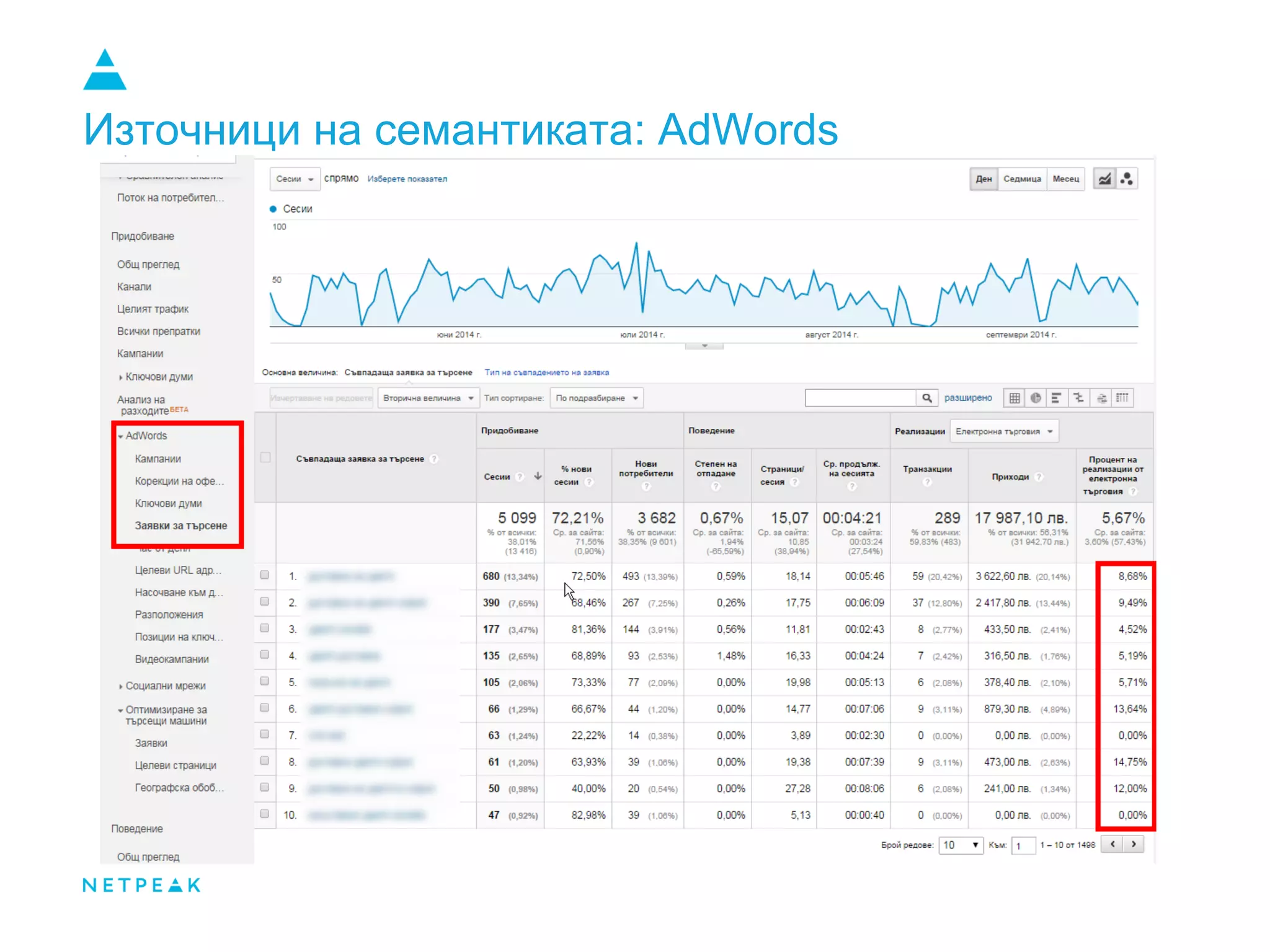Check the checkbox for row 3

265,628
